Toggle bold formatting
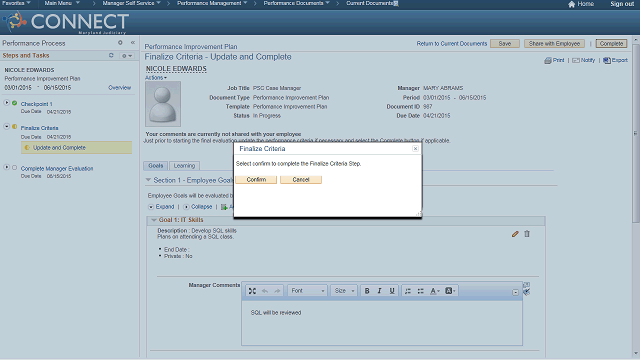 click(367, 291)
